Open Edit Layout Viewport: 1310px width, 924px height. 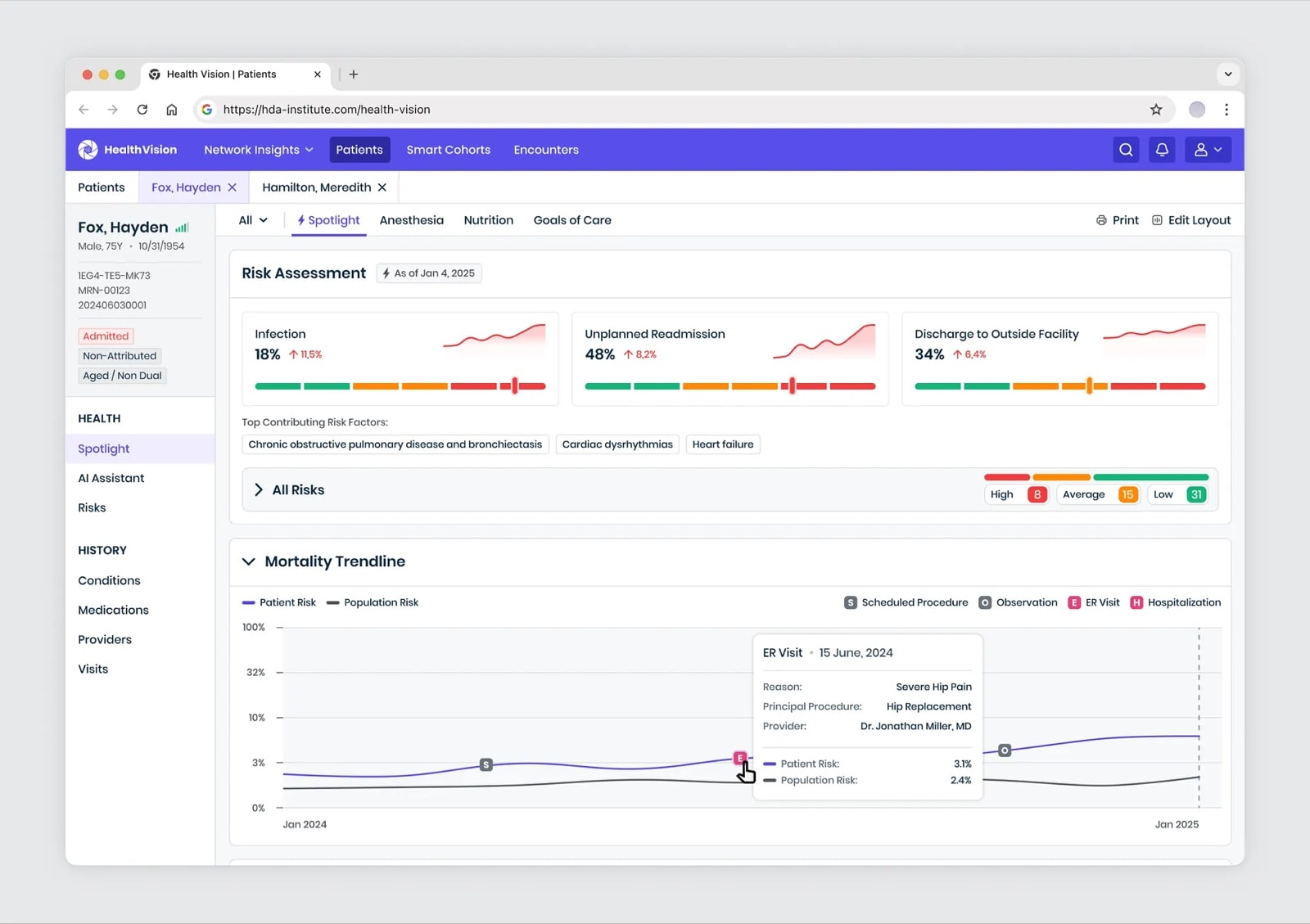pyautogui.click(x=1191, y=220)
